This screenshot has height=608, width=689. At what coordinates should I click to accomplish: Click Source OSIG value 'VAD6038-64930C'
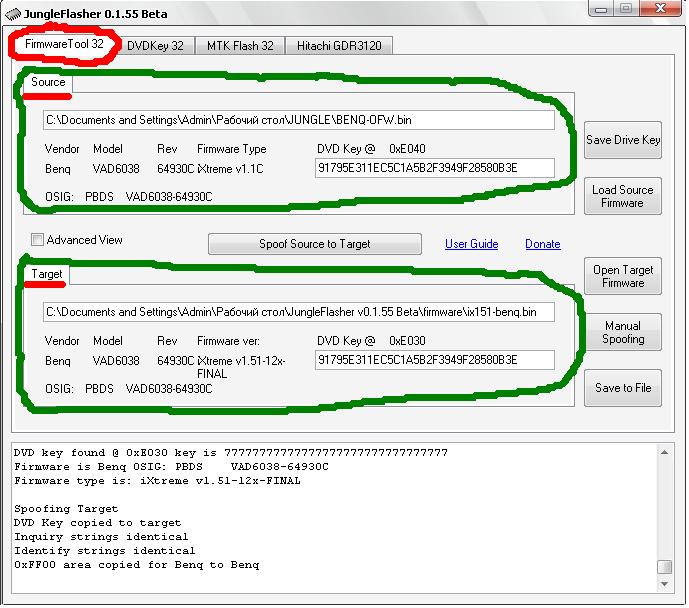[x=169, y=197]
